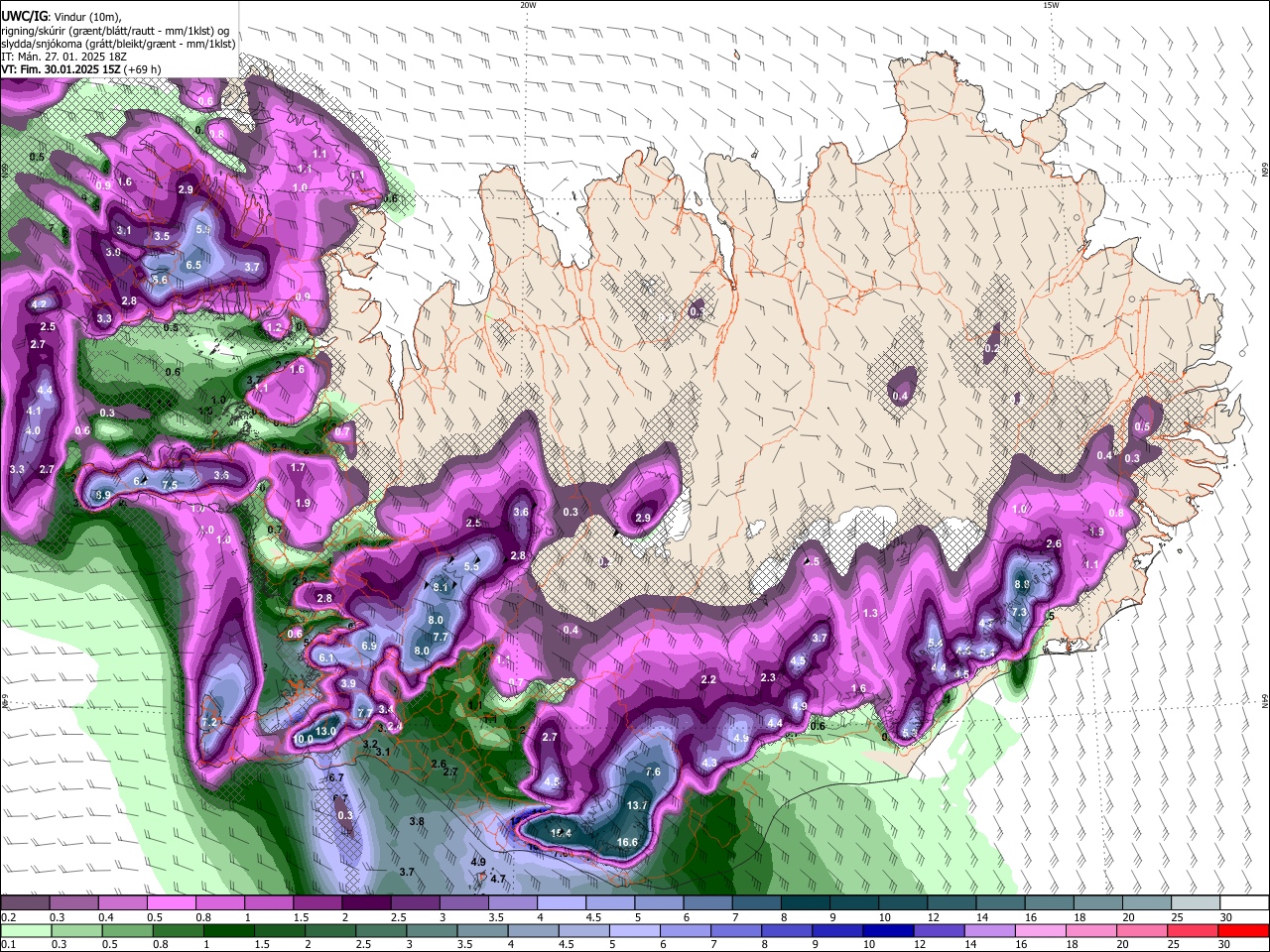This screenshot has width=1270, height=952.
Task: Click the white 30 swatch in the upper legend
Action: pyautogui.click(x=1244, y=902)
